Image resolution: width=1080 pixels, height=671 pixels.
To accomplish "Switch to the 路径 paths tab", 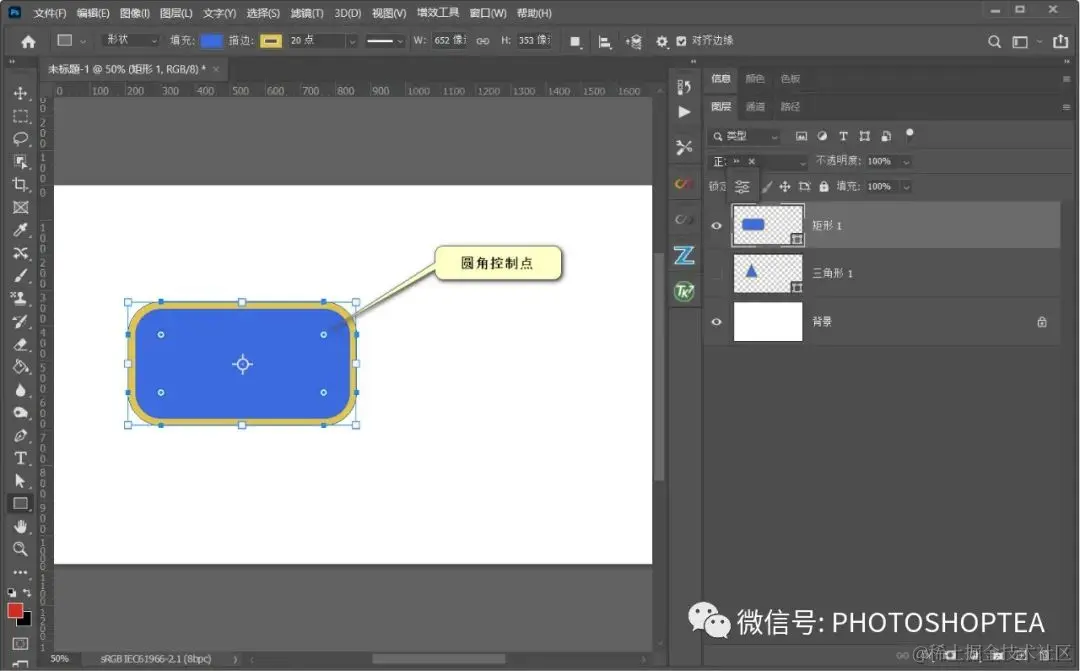I will pos(790,107).
